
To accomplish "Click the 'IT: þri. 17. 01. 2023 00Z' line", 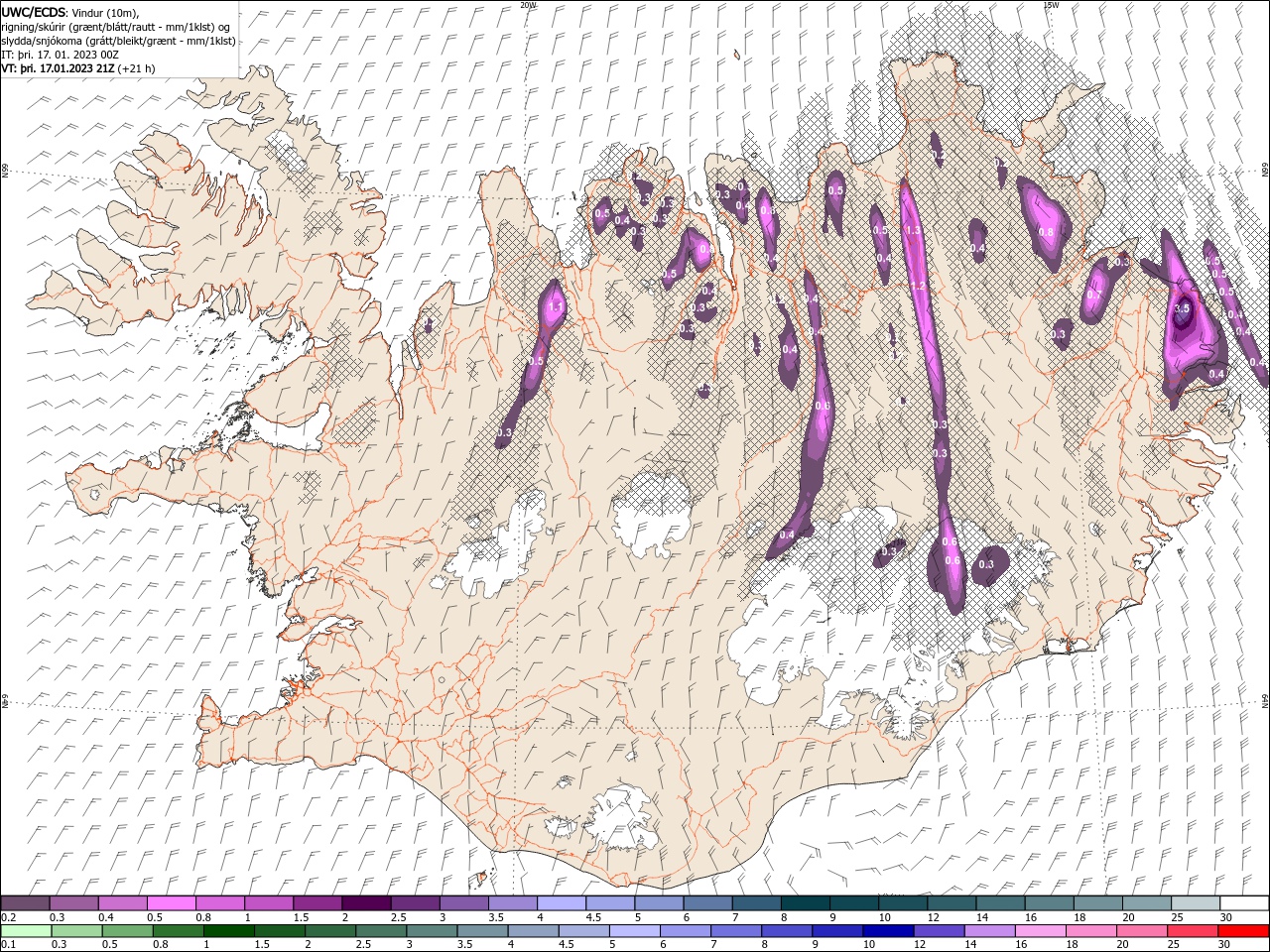I will 61,55.
